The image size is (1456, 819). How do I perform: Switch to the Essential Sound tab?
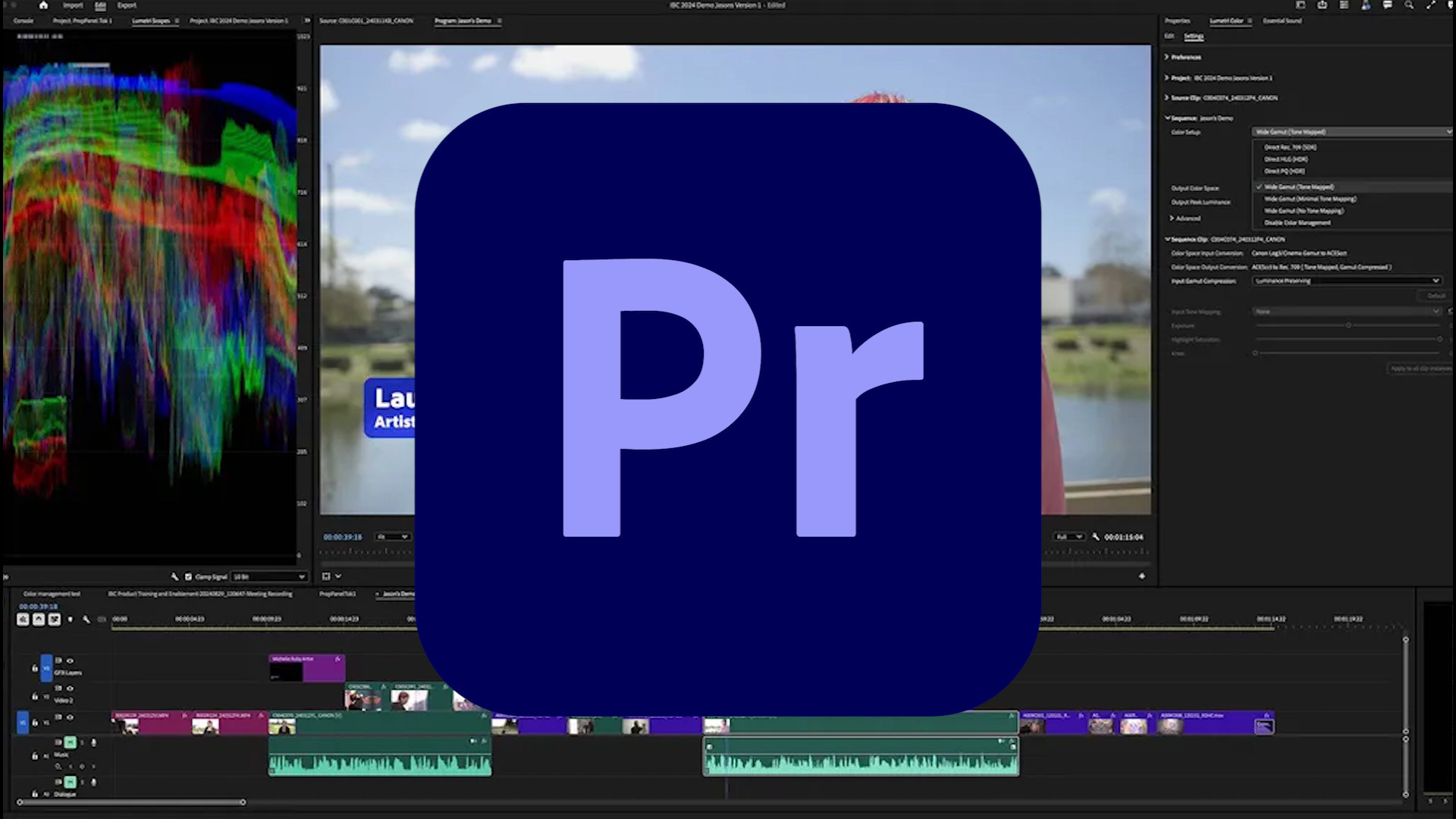[x=1282, y=21]
